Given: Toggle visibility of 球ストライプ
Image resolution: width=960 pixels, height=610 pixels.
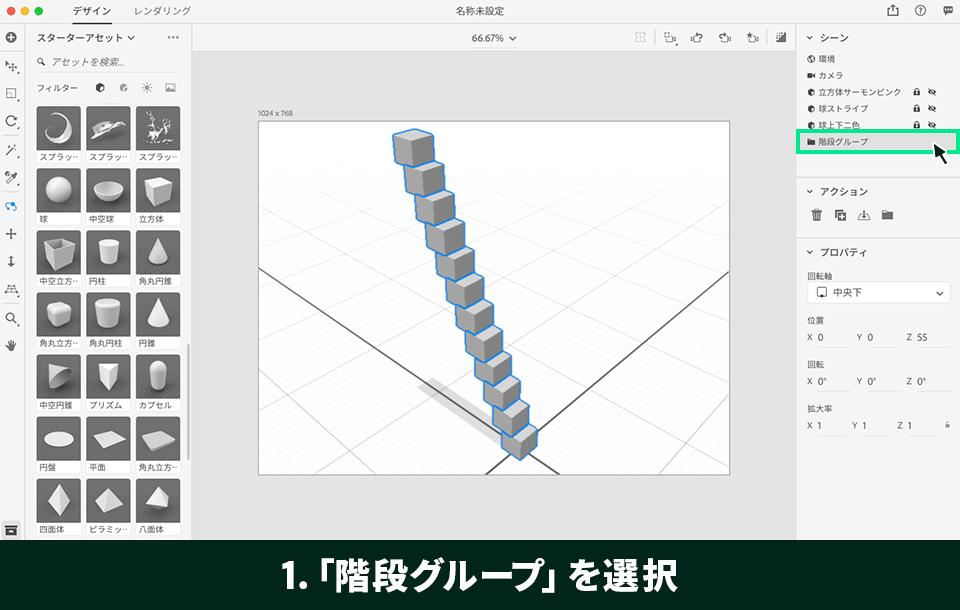Looking at the screenshot, I should [x=932, y=107].
